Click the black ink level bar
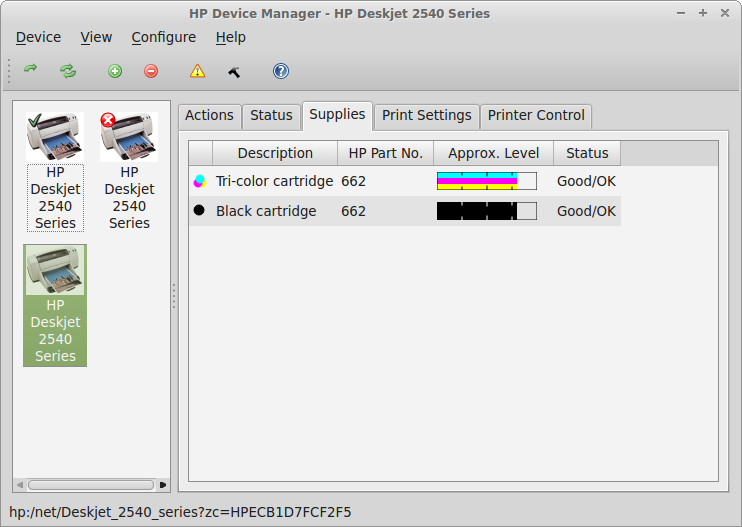Image resolution: width=742 pixels, height=527 pixels. [x=487, y=211]
